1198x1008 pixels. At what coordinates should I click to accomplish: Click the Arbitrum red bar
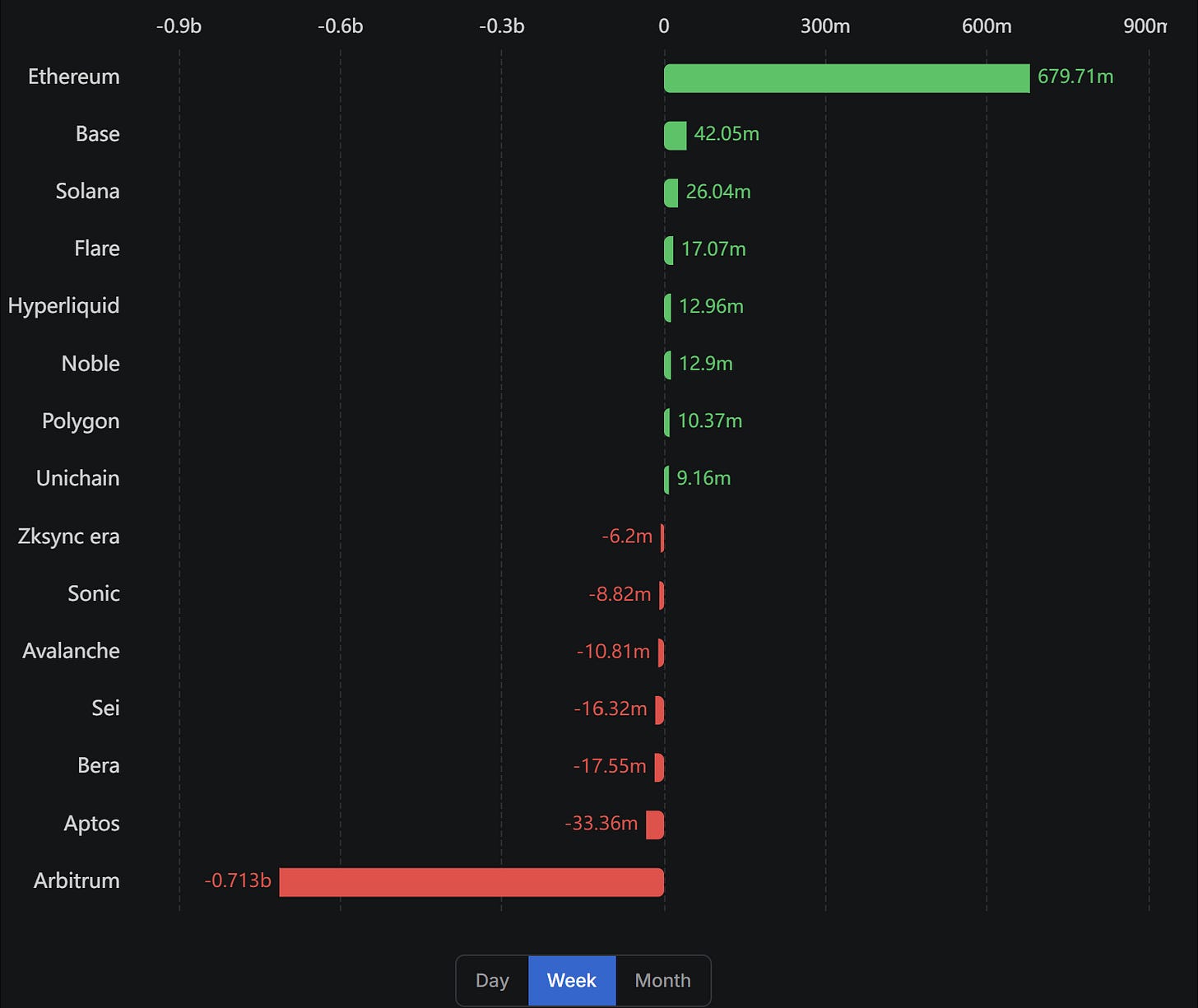pyautogui.click(x=471, y=882)
